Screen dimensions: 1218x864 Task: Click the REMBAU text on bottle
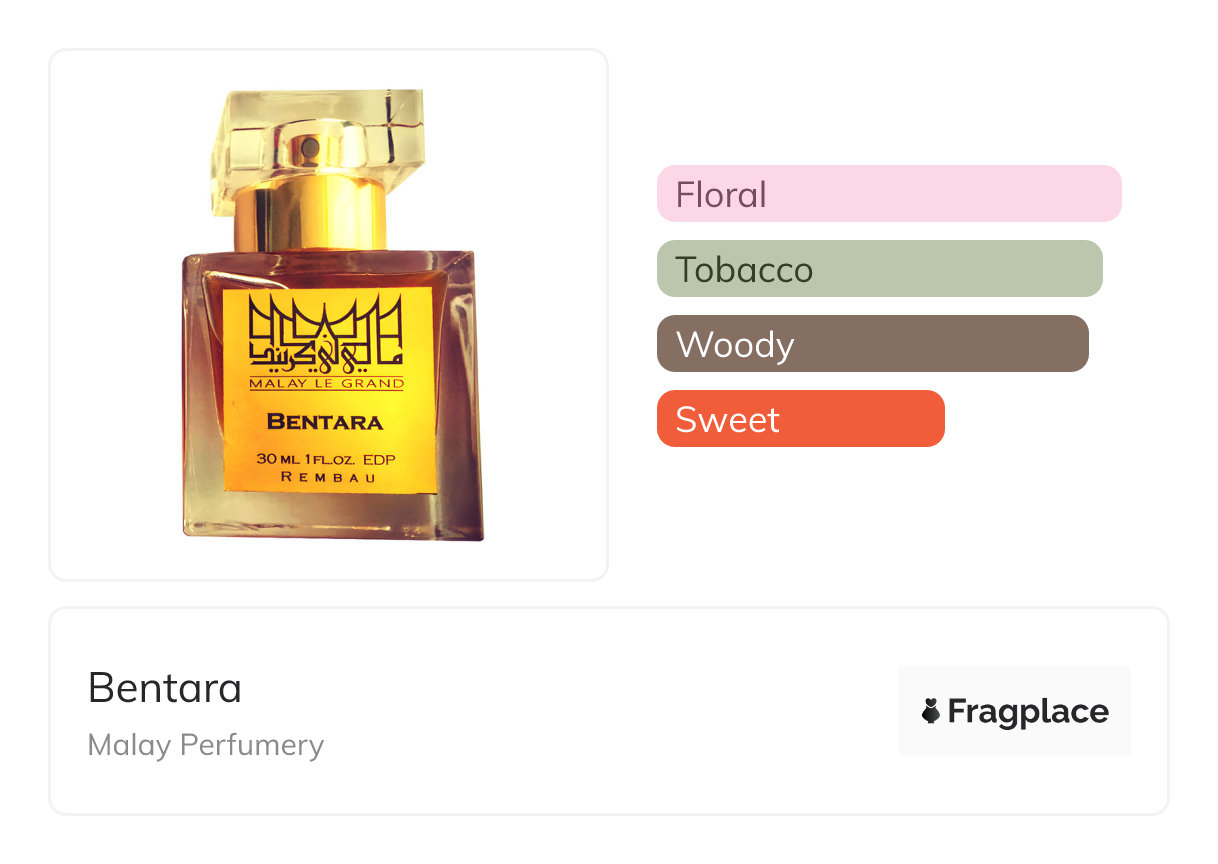[328, 477]
